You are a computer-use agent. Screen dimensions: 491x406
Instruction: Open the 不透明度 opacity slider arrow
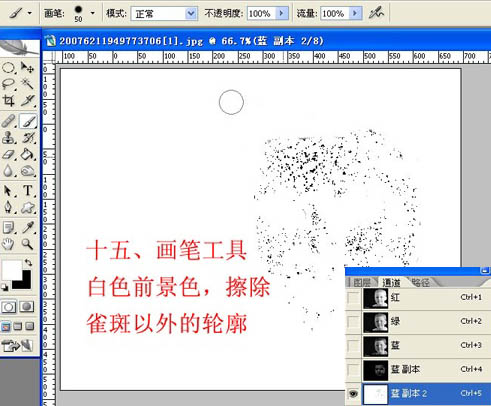pos(282,13)
